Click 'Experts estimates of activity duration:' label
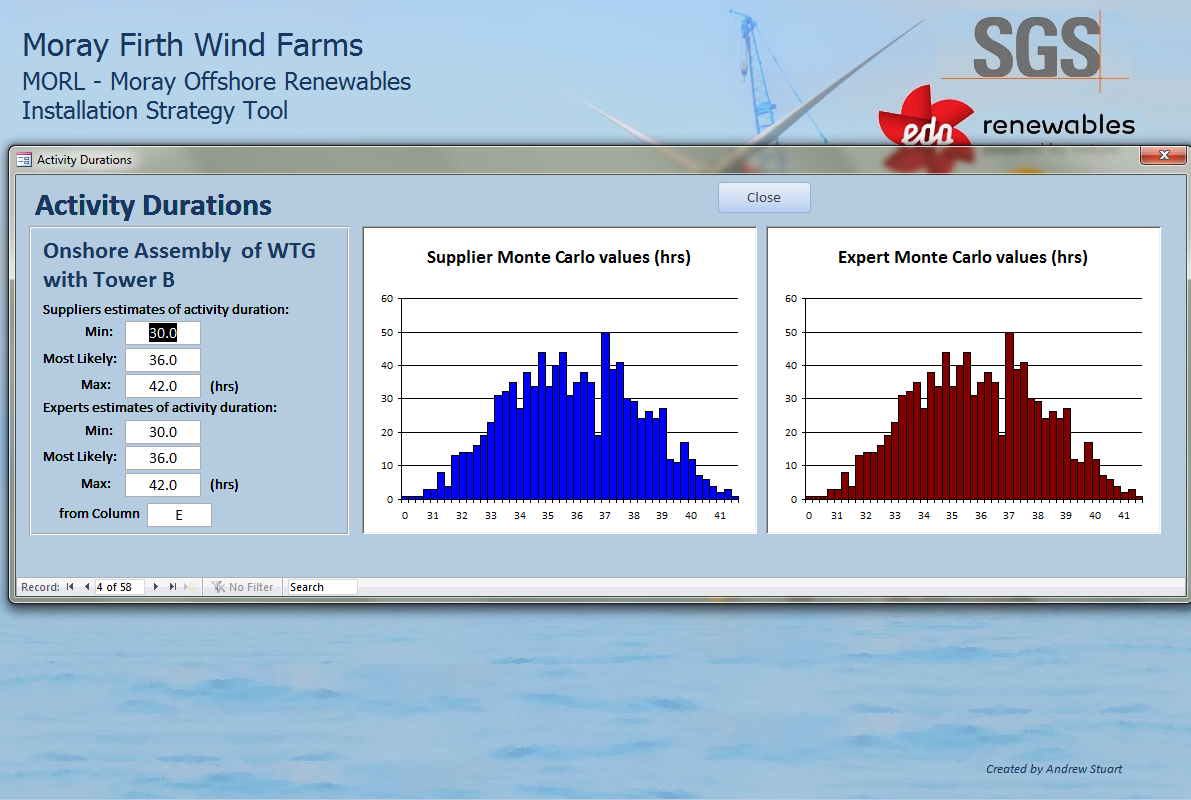The image size is (1191, 800). pos(160,407)
